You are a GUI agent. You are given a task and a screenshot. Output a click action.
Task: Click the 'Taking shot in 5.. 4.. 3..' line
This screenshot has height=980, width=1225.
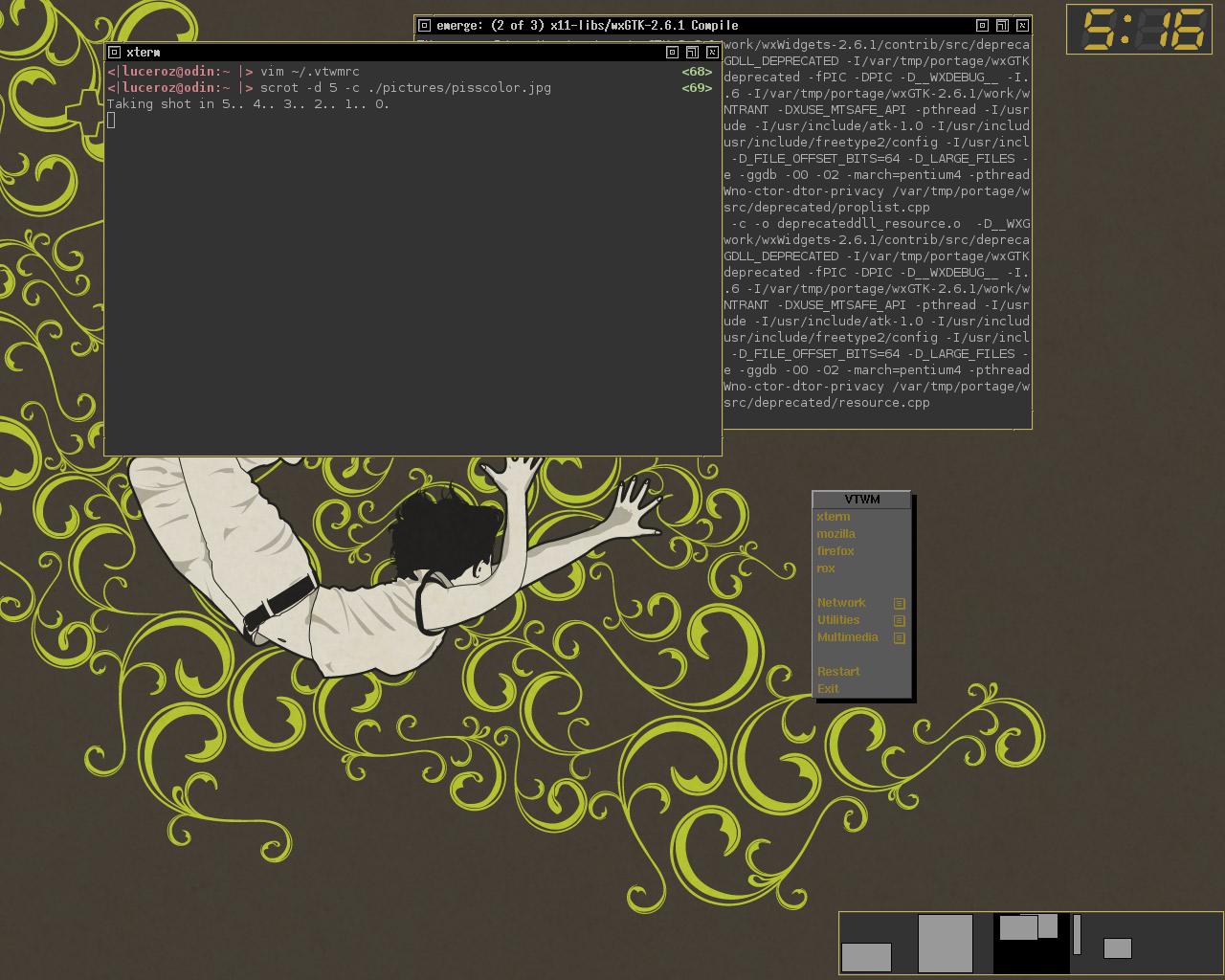pyautogui.click(x=248, y=104)
